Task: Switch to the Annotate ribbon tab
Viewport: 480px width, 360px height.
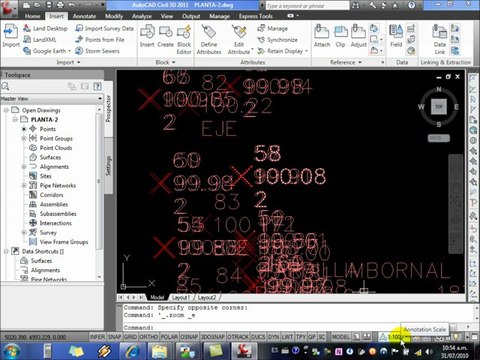Action: pyautogui.click(x=84, y=16)
